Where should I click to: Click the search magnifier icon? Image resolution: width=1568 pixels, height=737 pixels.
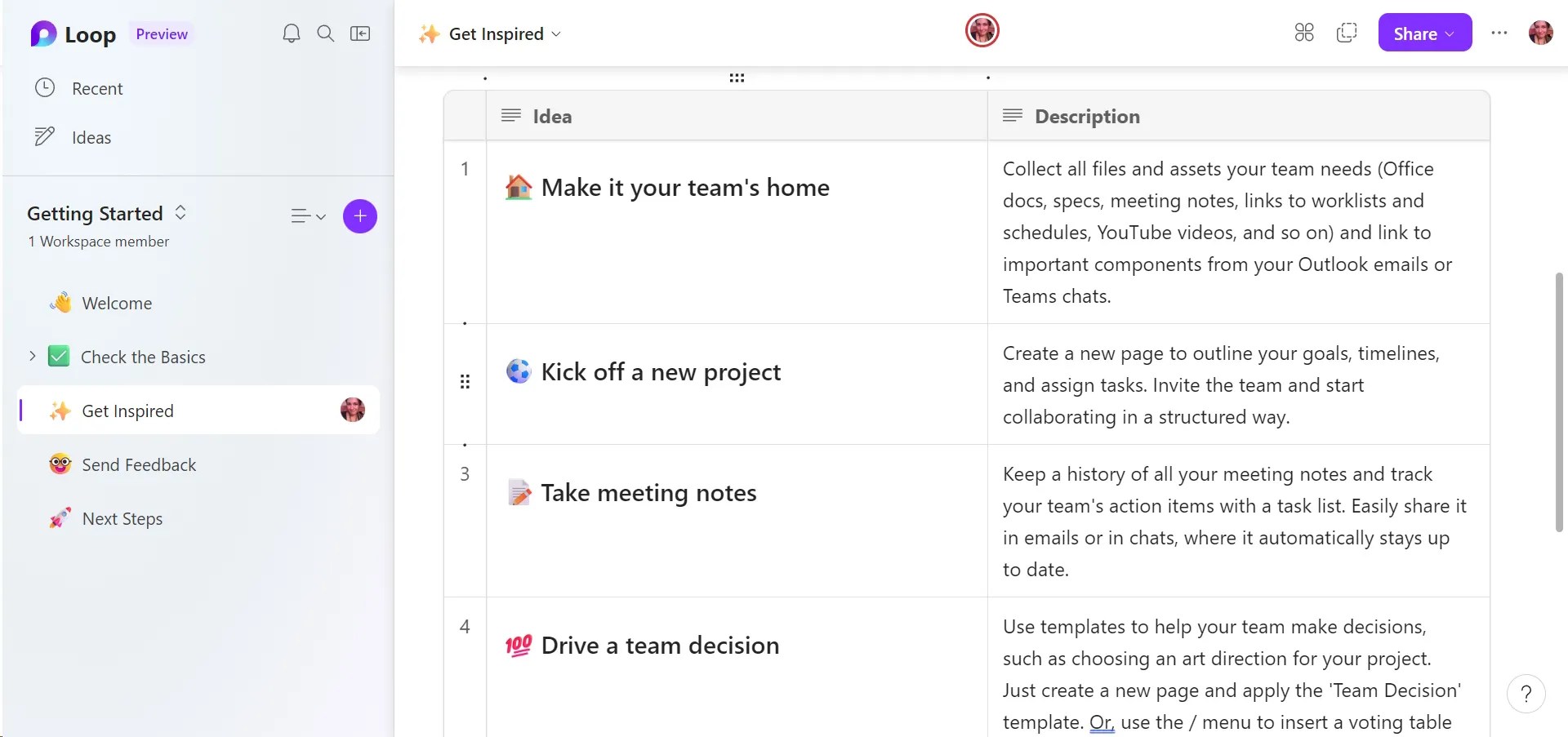point(326,33)
